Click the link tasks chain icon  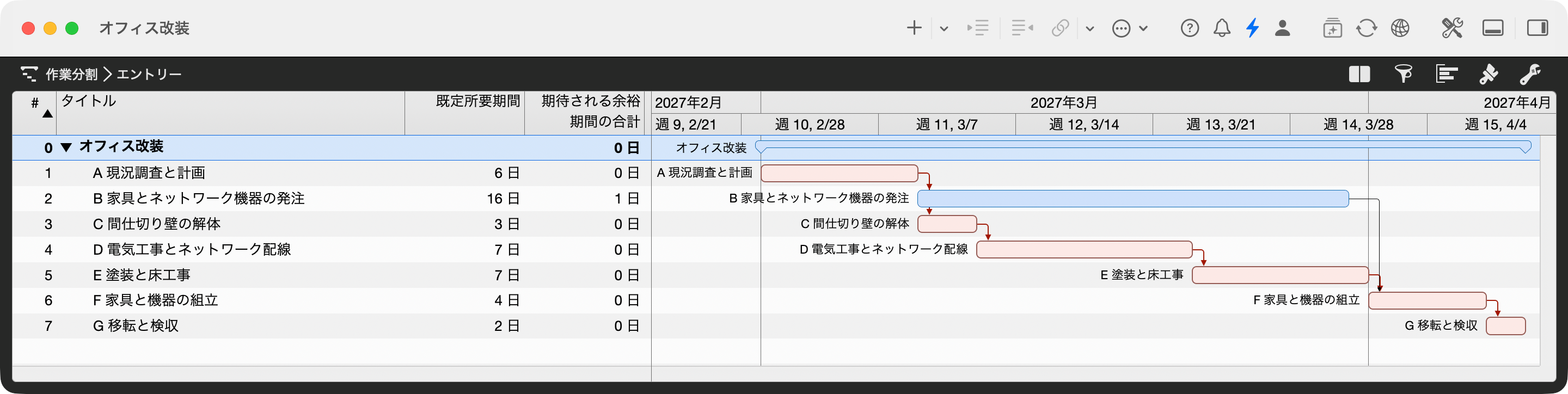pyautogui.click(x=1061, y=28)
